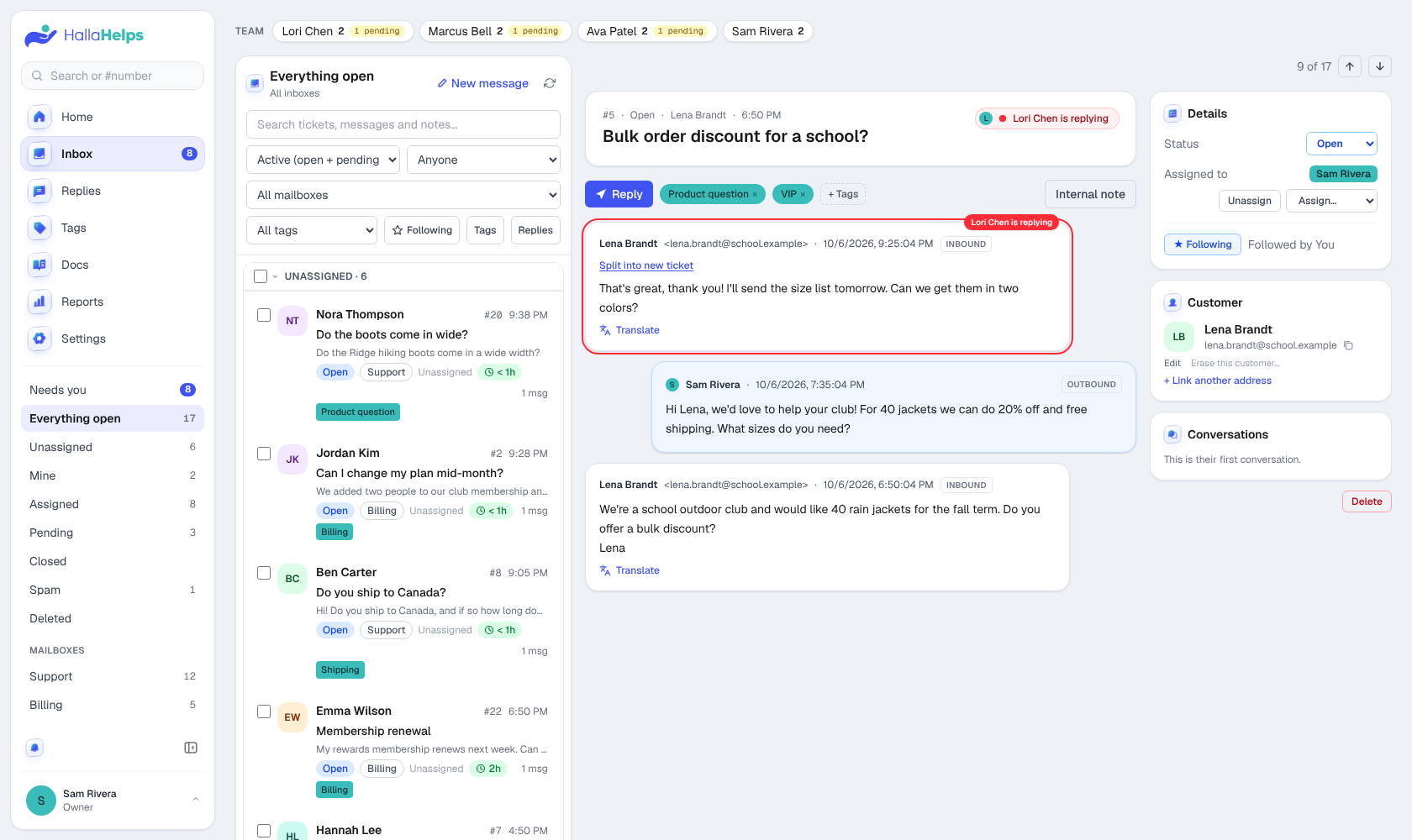Click the refresh icon beside New message
Screen dimensions: 1412x840
(x=550, y=83)
